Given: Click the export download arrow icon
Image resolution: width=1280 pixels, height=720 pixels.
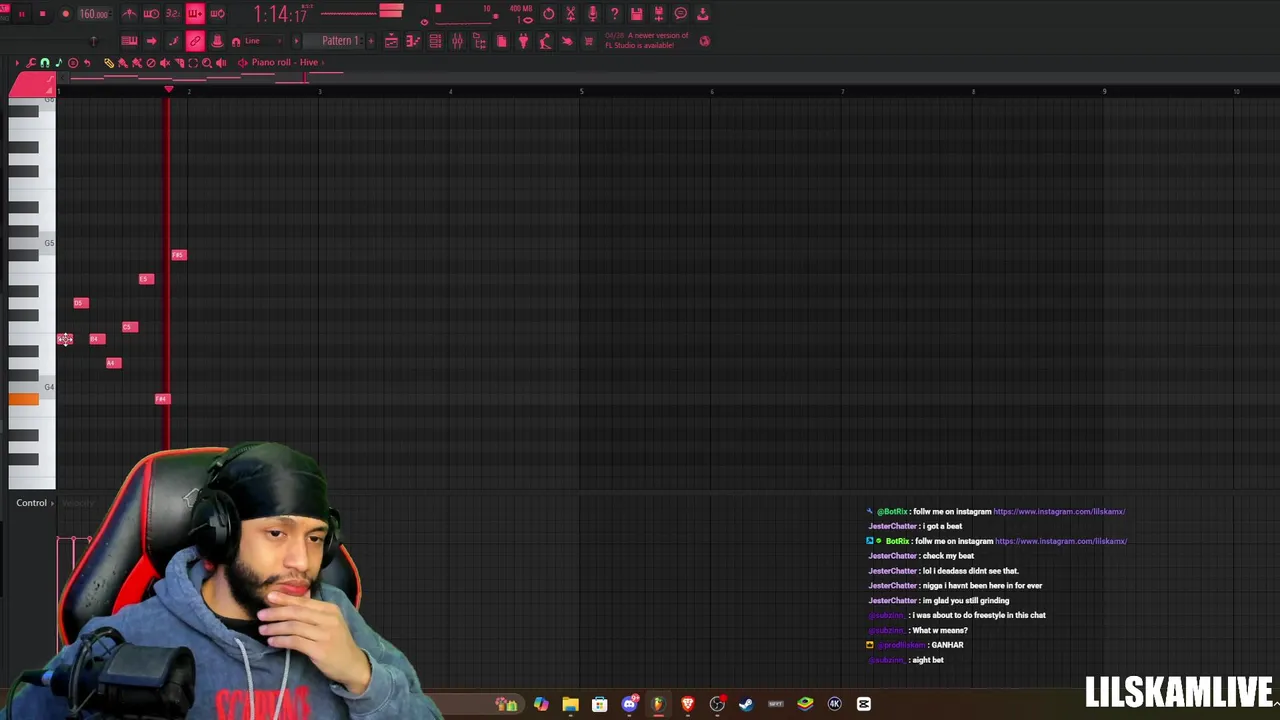Looking at the screenshot, I should coord(702,14).
